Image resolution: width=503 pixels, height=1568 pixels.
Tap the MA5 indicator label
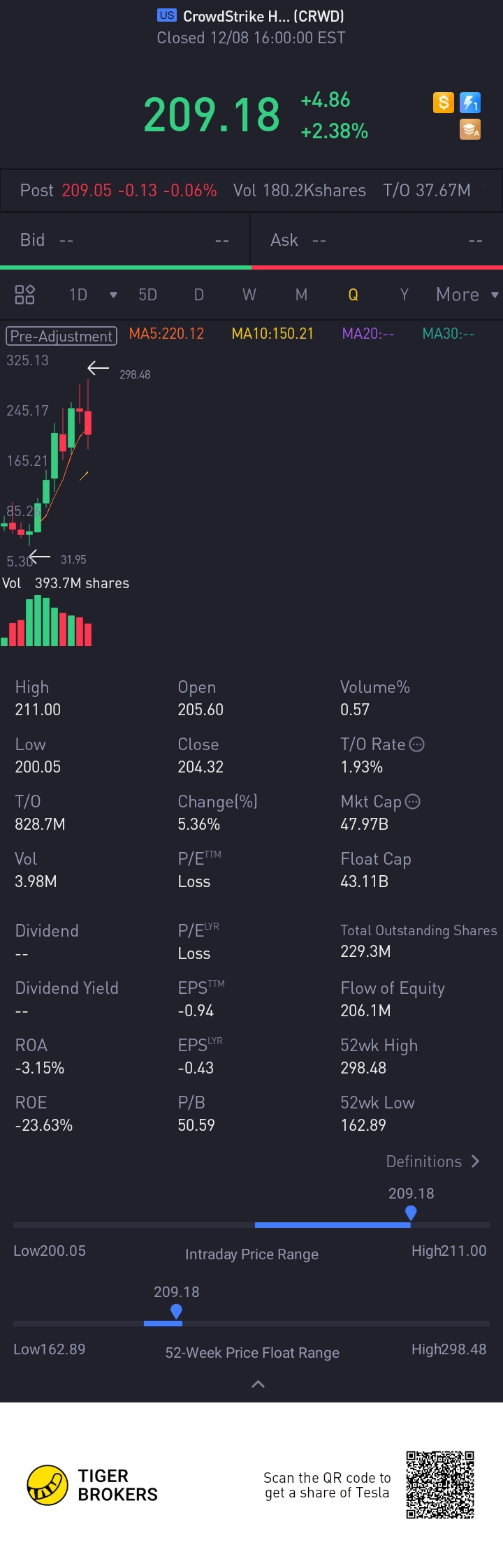coord(166,334)
